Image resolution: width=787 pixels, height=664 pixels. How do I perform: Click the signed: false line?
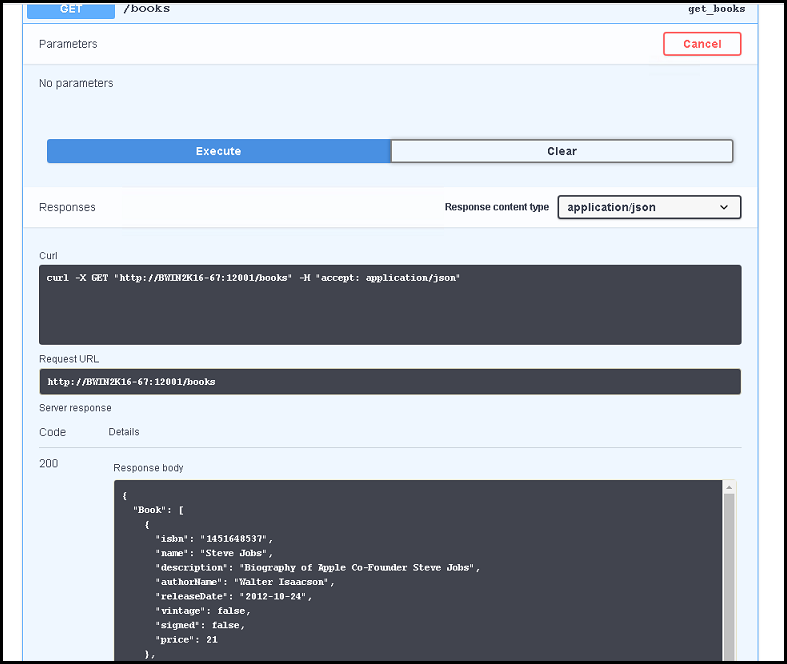point(200,625)
